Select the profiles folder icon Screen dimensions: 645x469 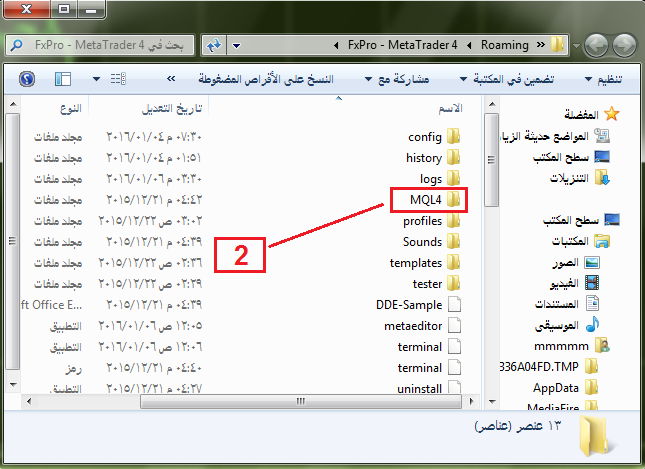coord(453,221)
